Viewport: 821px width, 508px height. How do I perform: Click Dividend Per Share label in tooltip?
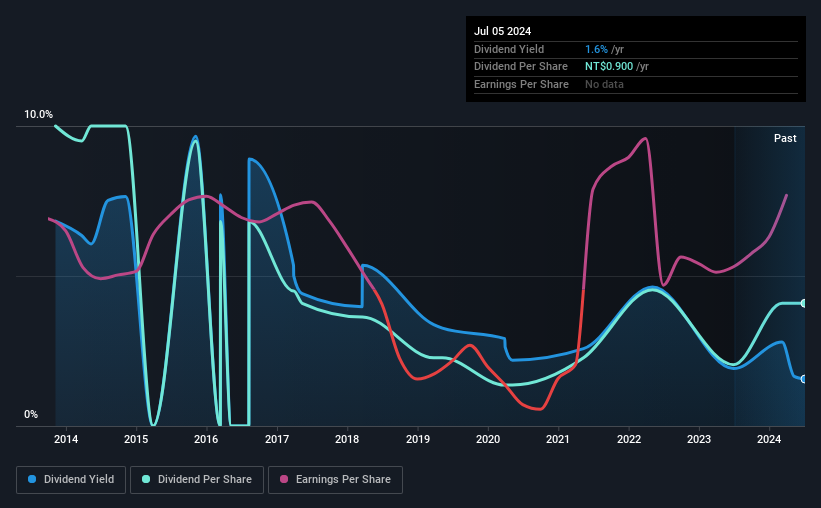(521, 67)
